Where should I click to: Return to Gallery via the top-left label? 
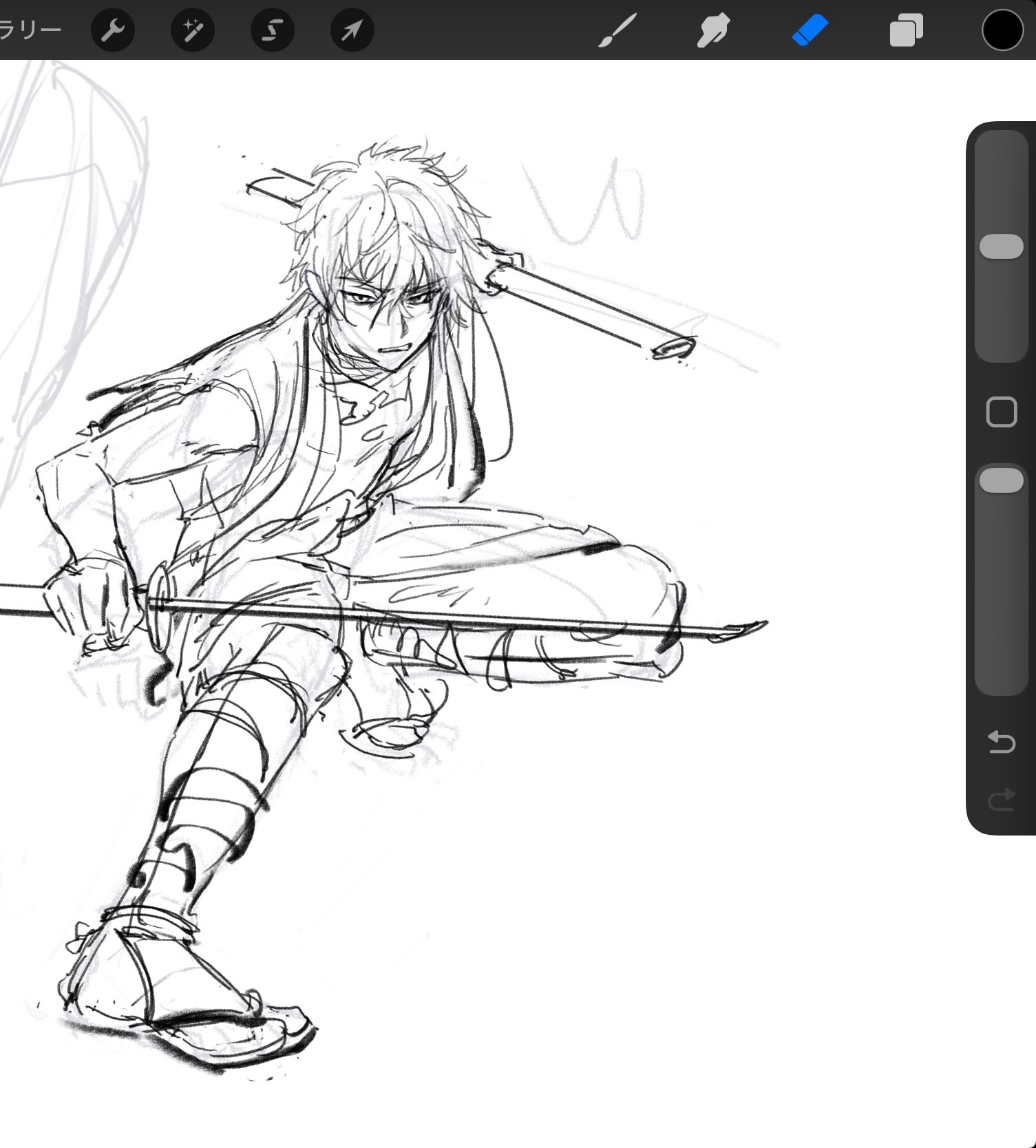coord(30,30)
